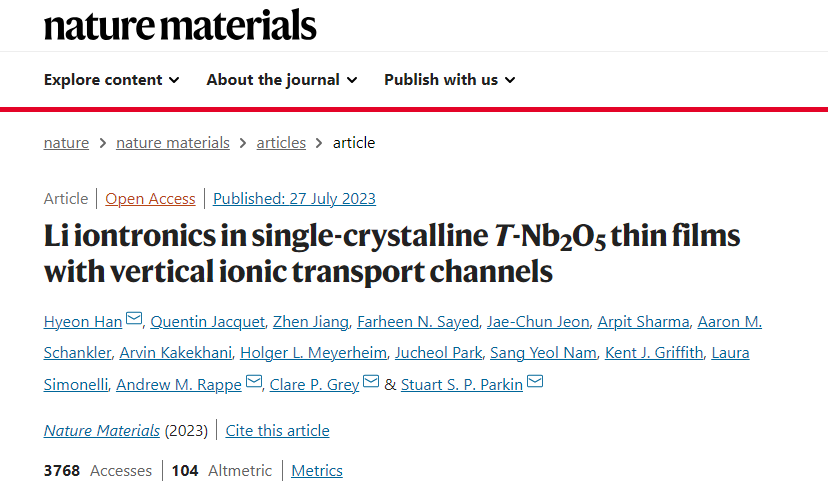Navigate to the articles breadcrumb
Image resolution: width=828 pixels, height=504 pixels.
click(x=281, y=143)
